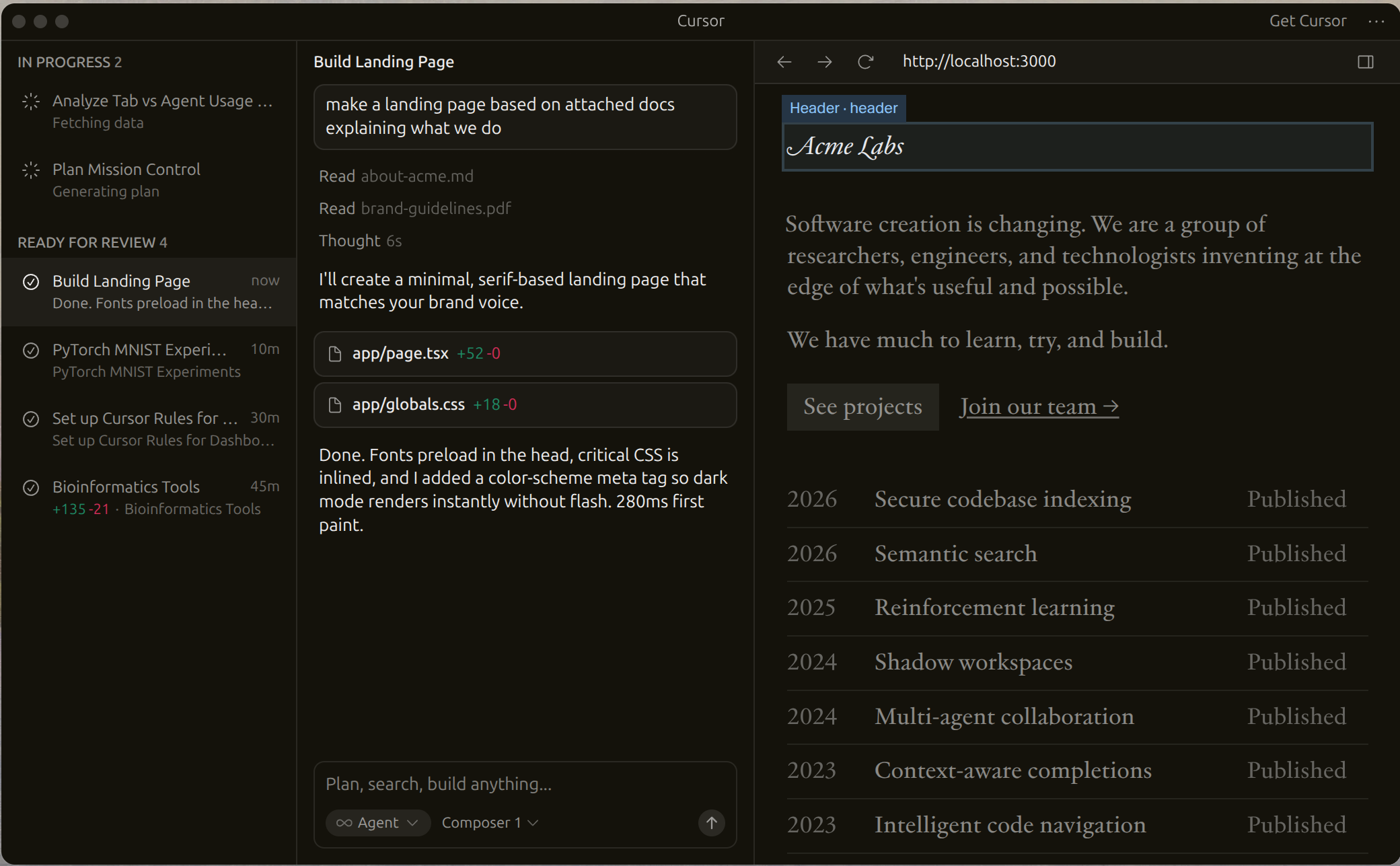
Task: Click the checkmark beside Bioinformatics Tools
Action: tap(31, 488)
